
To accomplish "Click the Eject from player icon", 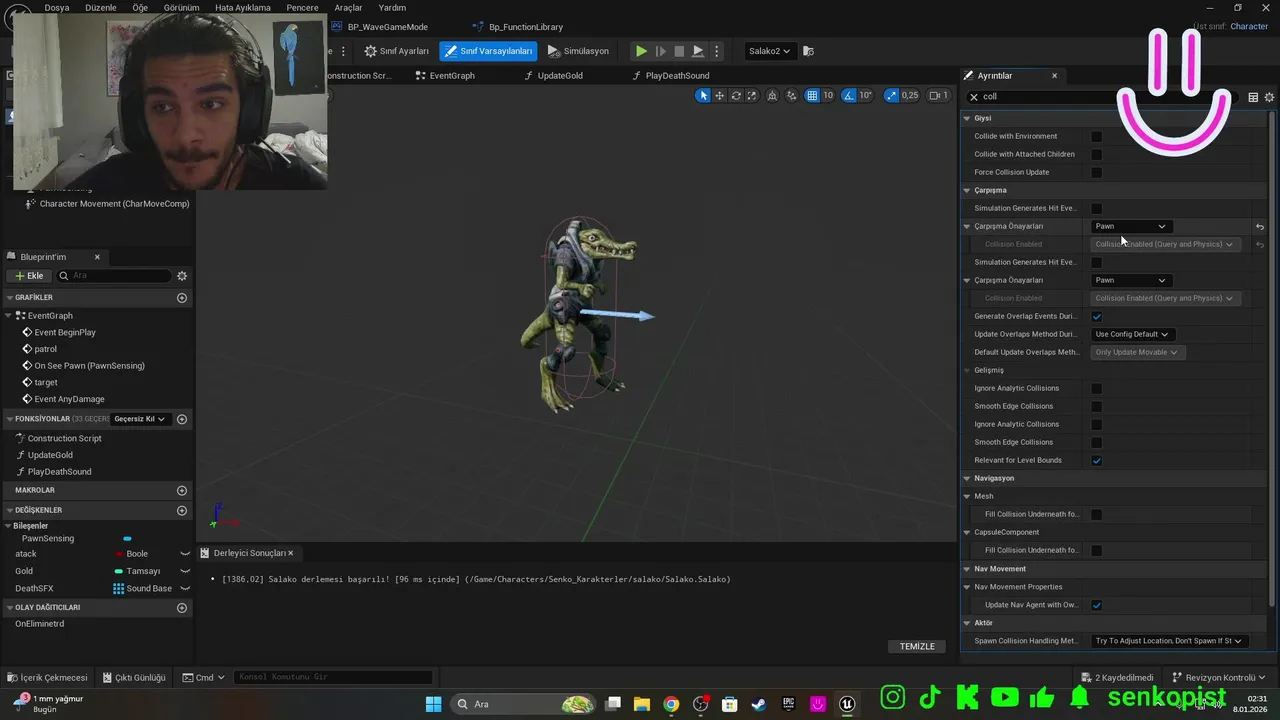I will click(698, 51).
